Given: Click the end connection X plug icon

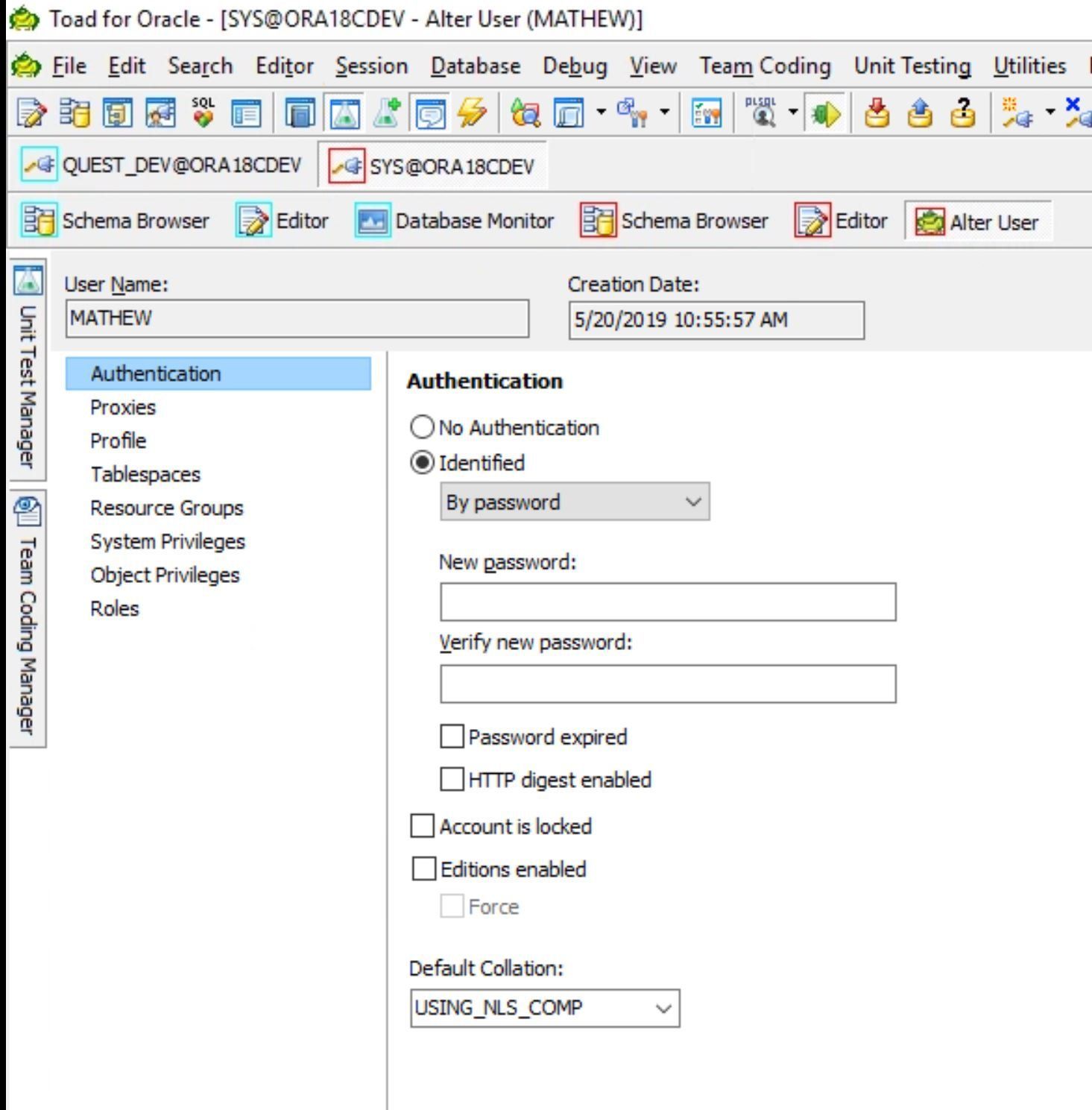Looking at the screenshot, I should click(1079, 113).
